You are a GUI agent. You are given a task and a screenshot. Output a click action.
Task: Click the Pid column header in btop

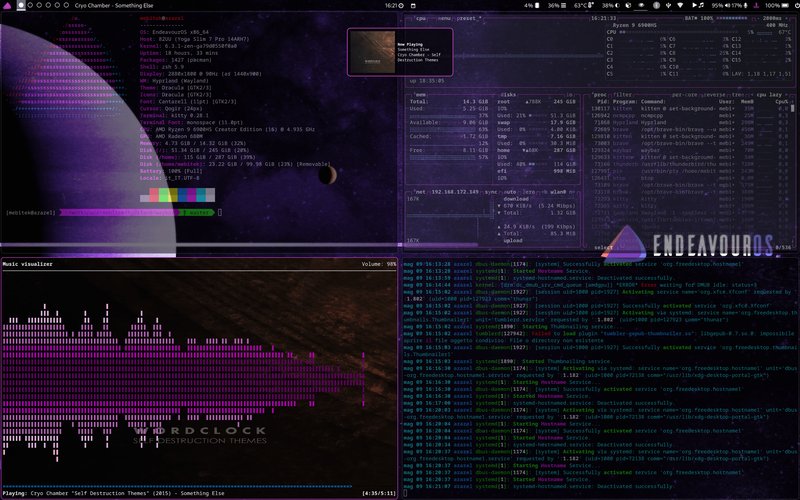click(x=603, y=102)
